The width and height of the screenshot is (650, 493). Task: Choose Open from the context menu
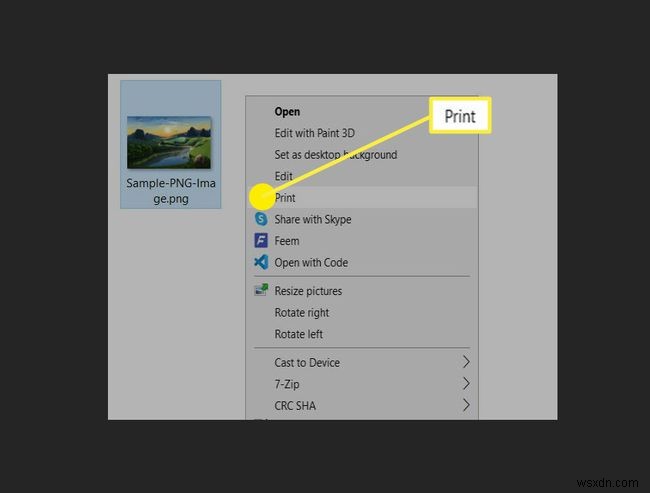pos(287,112)
